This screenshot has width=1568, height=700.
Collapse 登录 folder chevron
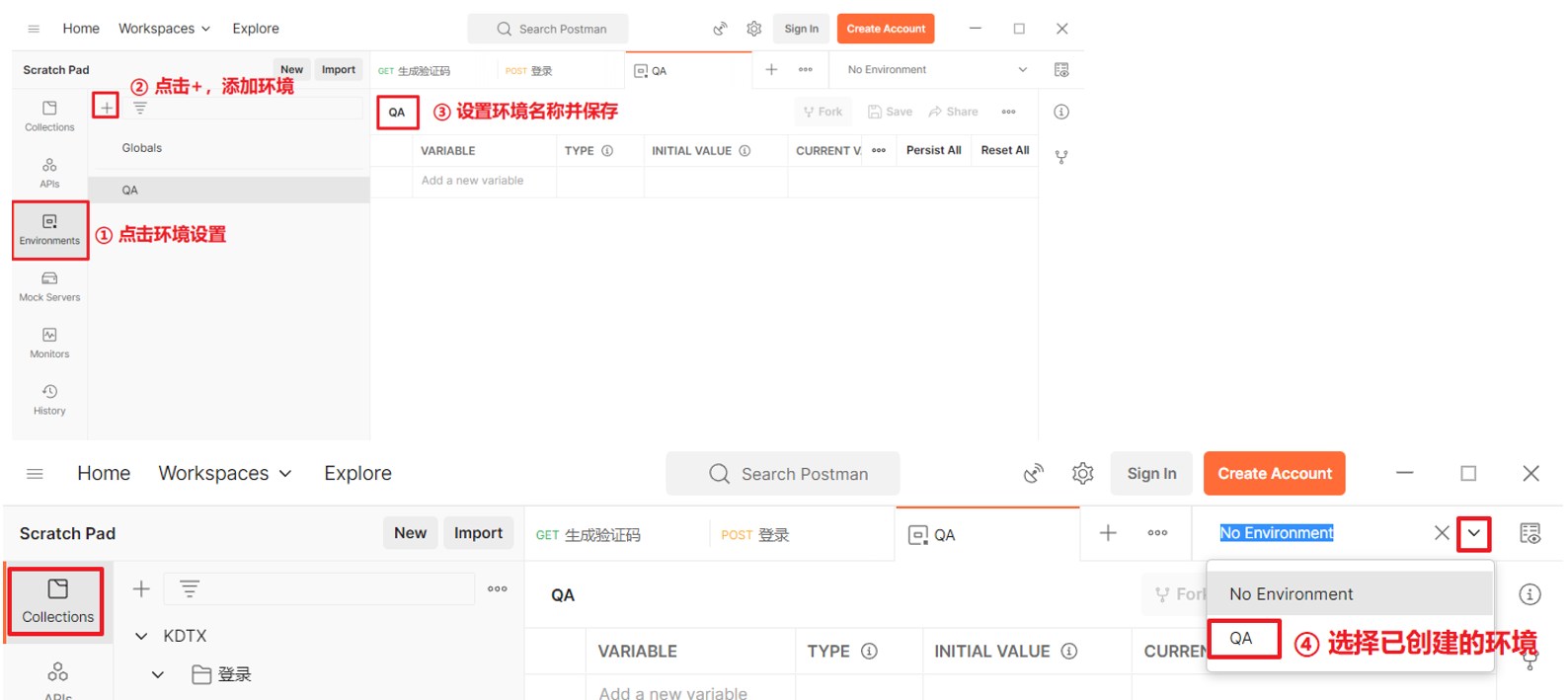157,675
